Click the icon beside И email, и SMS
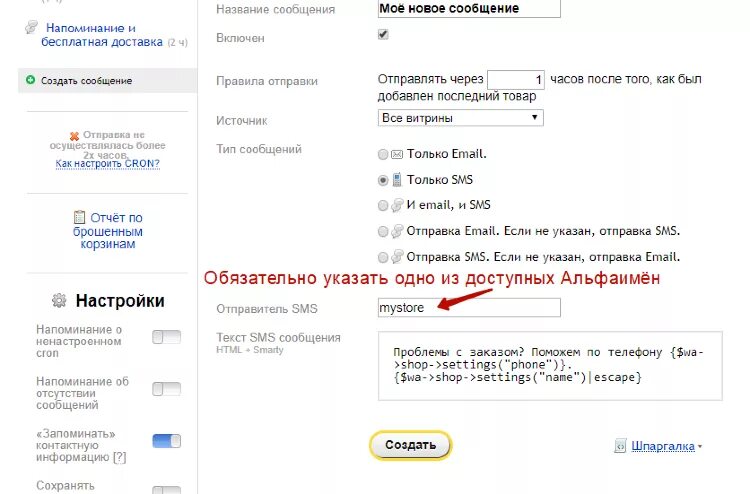The image size is (750, 494). [397, 205]
